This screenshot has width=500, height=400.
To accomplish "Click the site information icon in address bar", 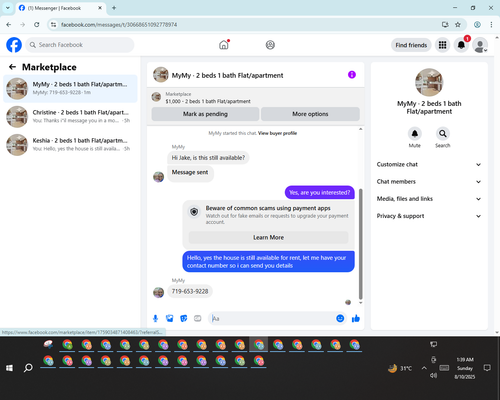I will click(53, 25).
